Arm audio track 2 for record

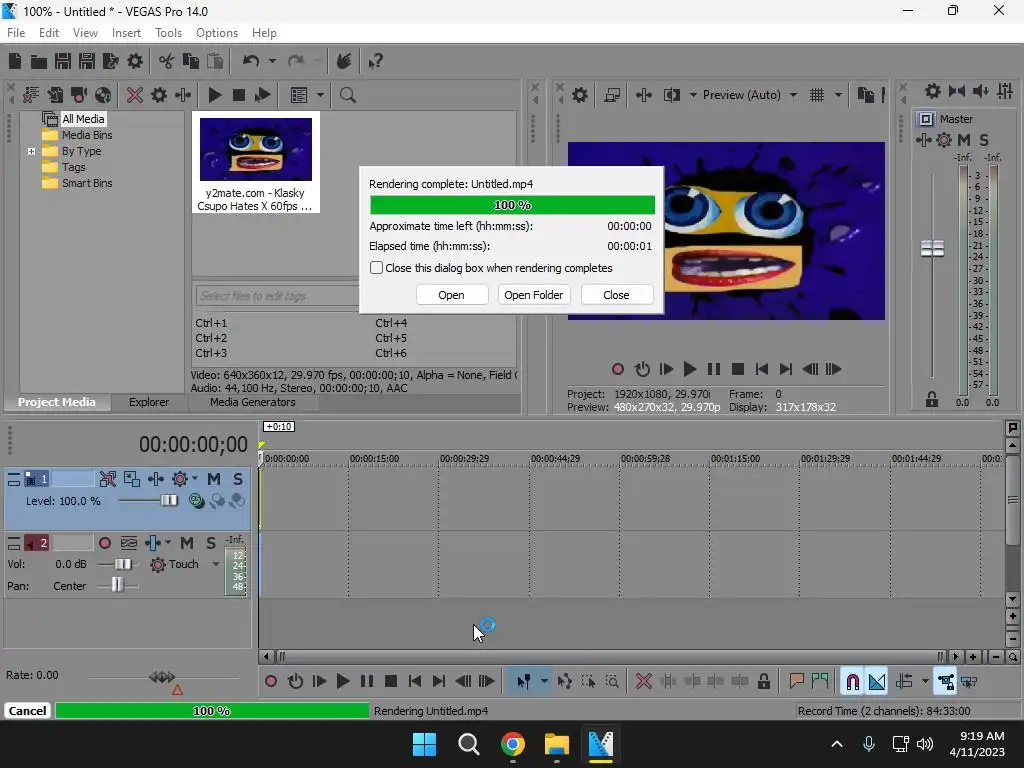click(104, 543)
